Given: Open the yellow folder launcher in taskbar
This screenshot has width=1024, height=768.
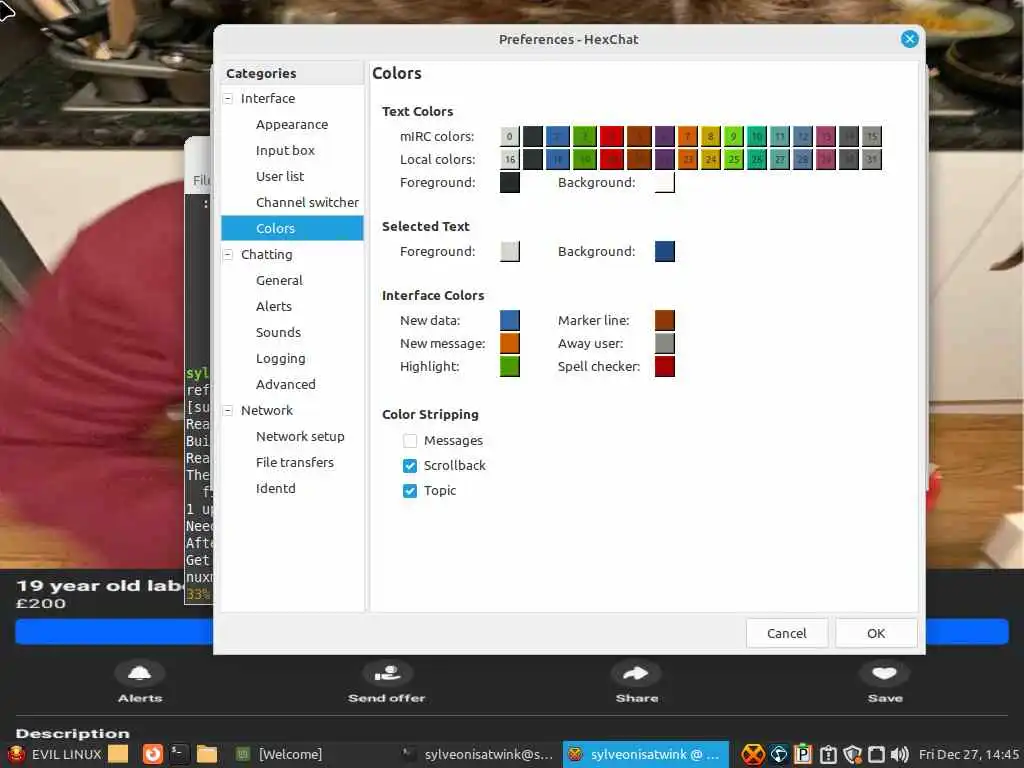Looking at the screenshot, I should [x=118, y=754].
